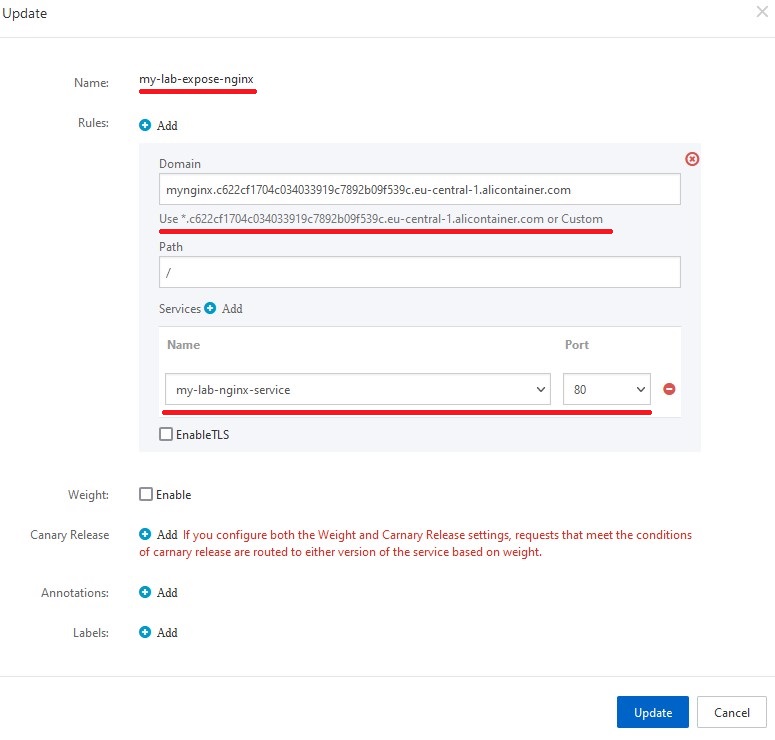This screenshot has width=775, height=740.
Task: Click the Canary Release plus icon
Action: (145, 535)
